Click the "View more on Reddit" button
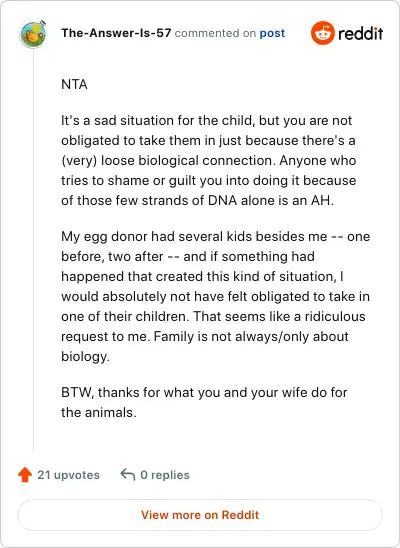This screenshot has width=400, height=548. [200, 515]
